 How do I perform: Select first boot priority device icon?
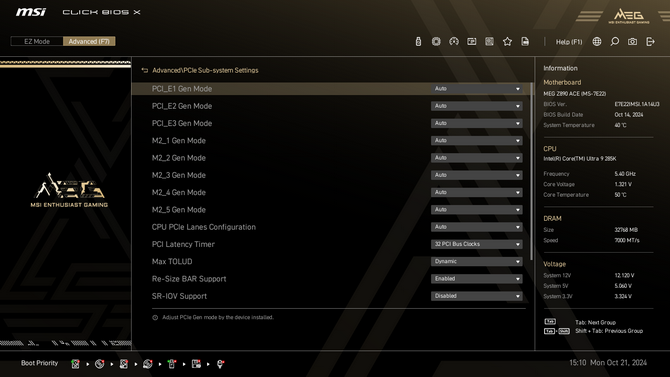pos(75,364)
